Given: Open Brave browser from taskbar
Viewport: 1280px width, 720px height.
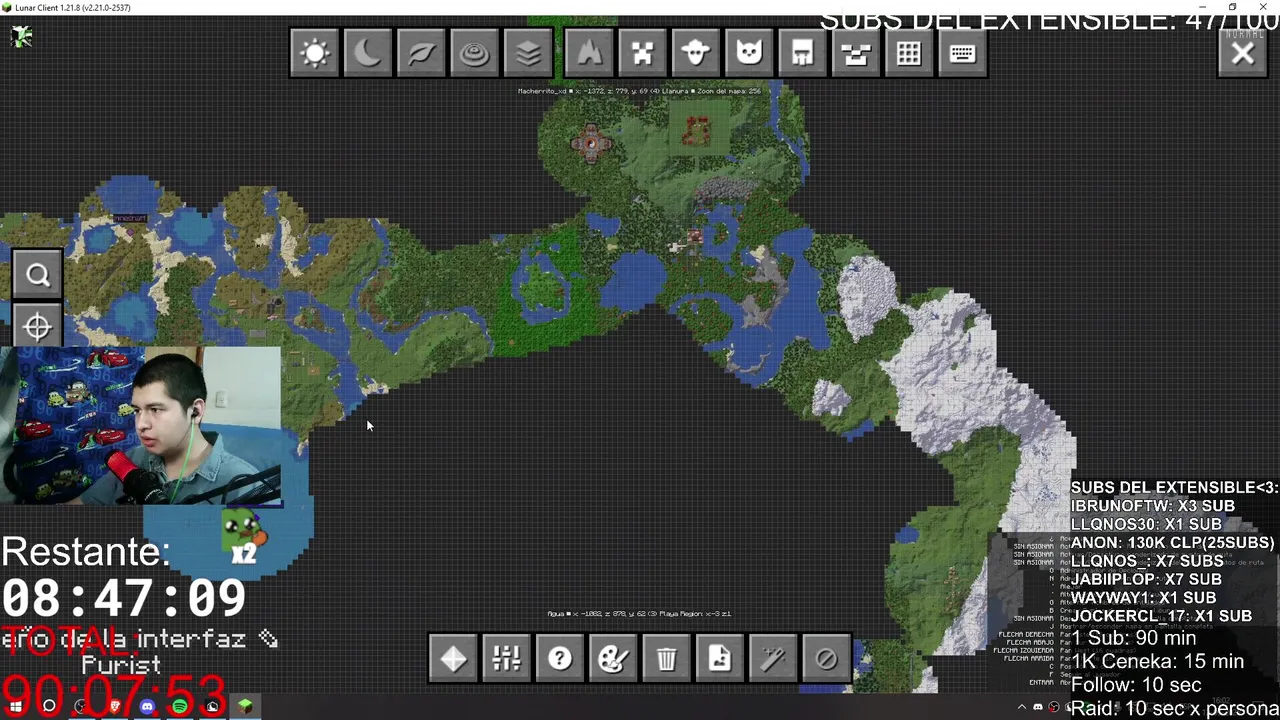Looking at the screenshot, I should pyautogui.click(x=114, y=707).
